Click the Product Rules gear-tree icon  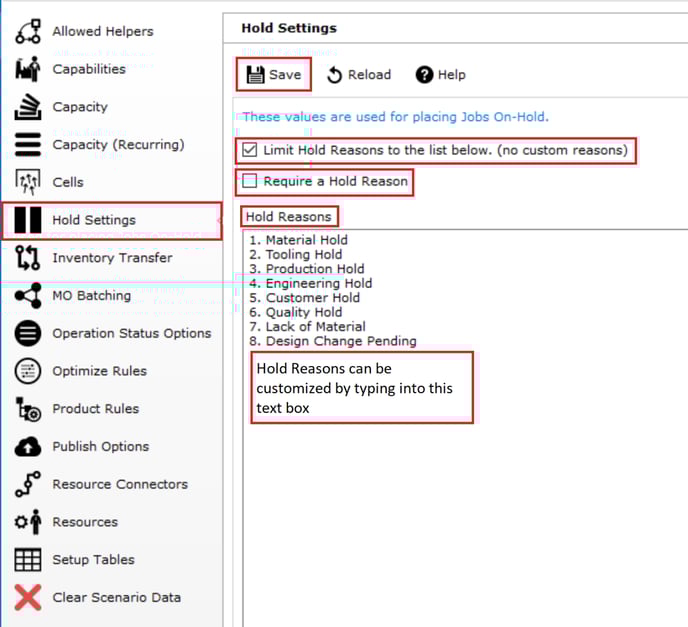pos(28,409)
